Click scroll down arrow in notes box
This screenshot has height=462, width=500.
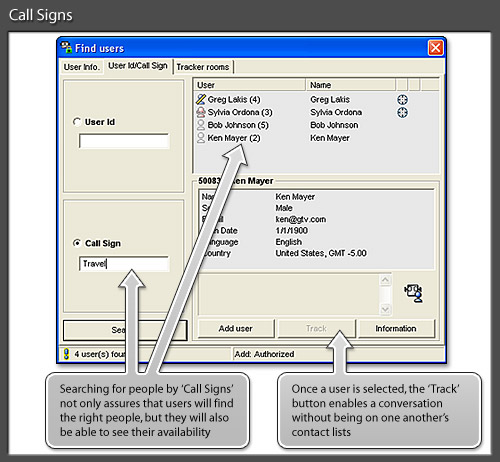[385, 310]
